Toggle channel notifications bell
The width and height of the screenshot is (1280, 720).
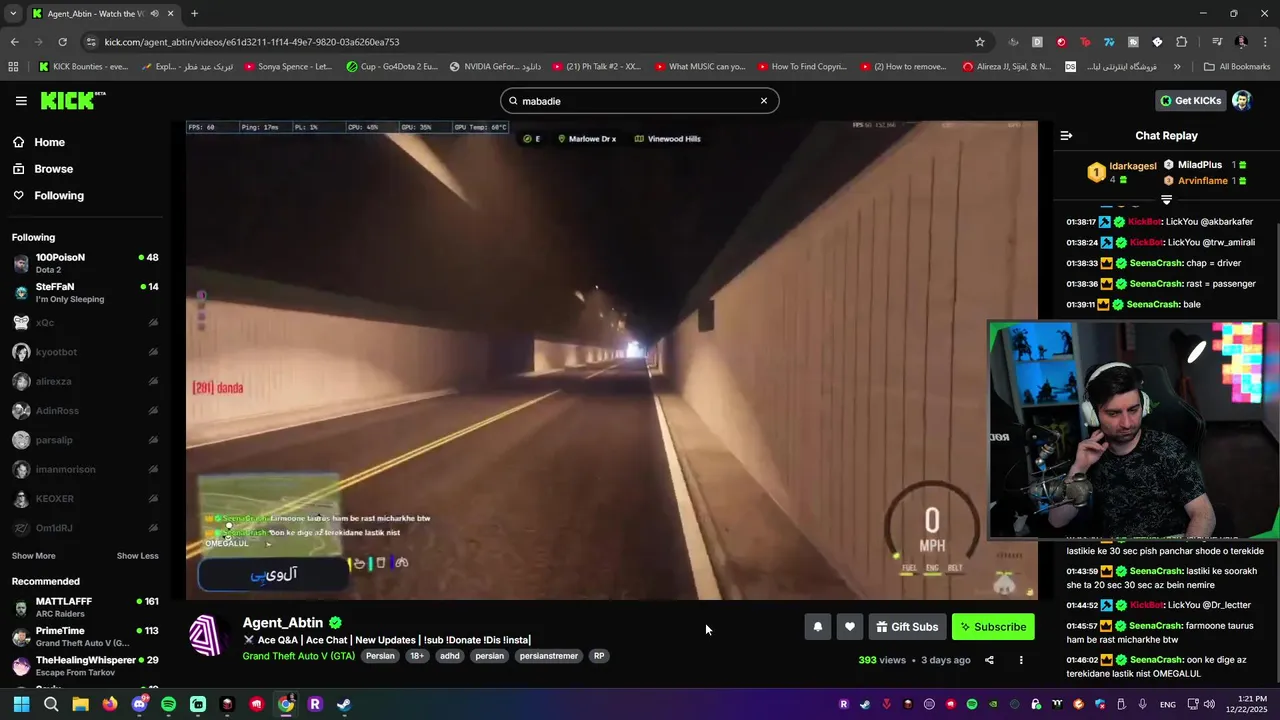coord(817,627)
